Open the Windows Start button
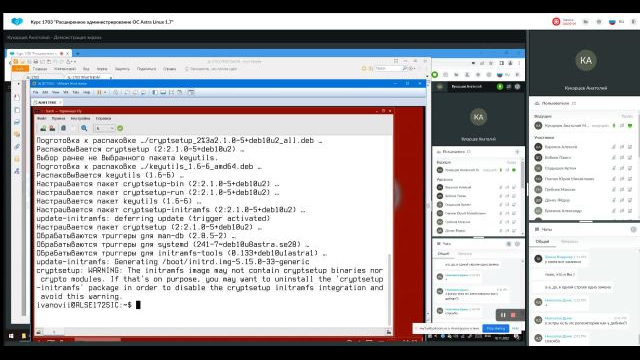This screenshot has width=640, height=360. (x=11, y=336)
